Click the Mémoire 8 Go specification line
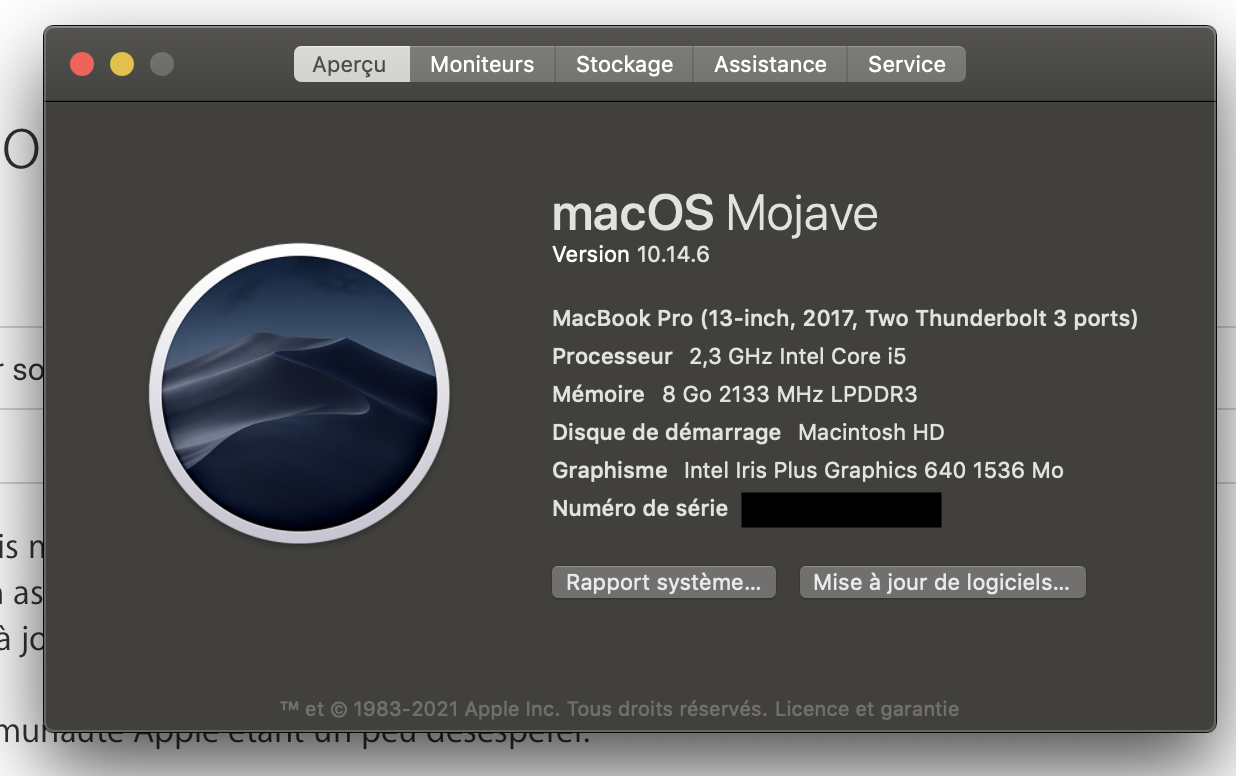Viewport: 1236px width, 776px height. click(735, 394)
